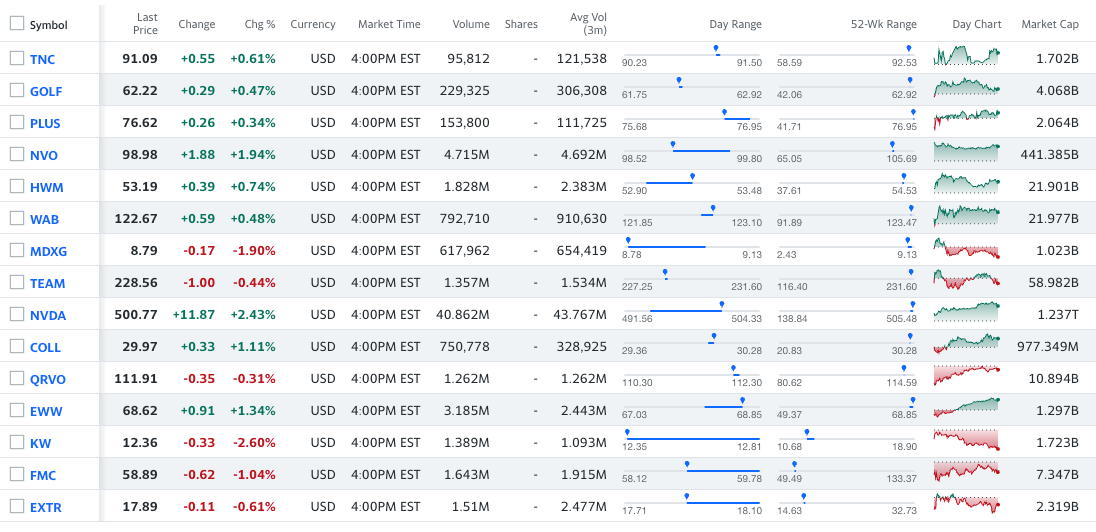Viewport: 1096px width, 532px height.
Task: Click the KW 52-week range bar
Action: click(x=846, y=438)
